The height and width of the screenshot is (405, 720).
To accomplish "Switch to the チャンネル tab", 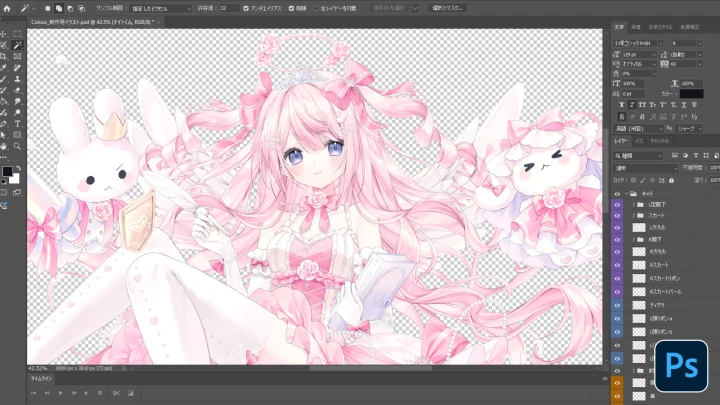I will tap(659, 141).
